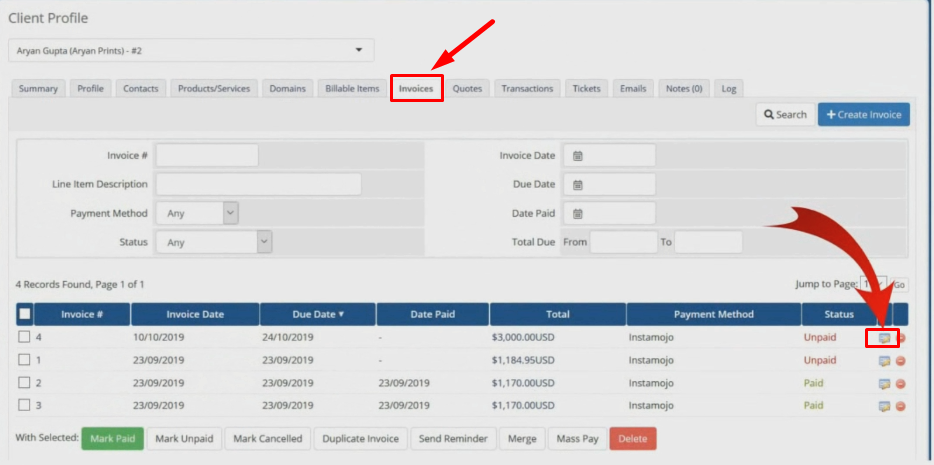Click the 10/10/2019 invoice date cell
The height and width of the screenshot is (465, 934).
click(158, 337)
